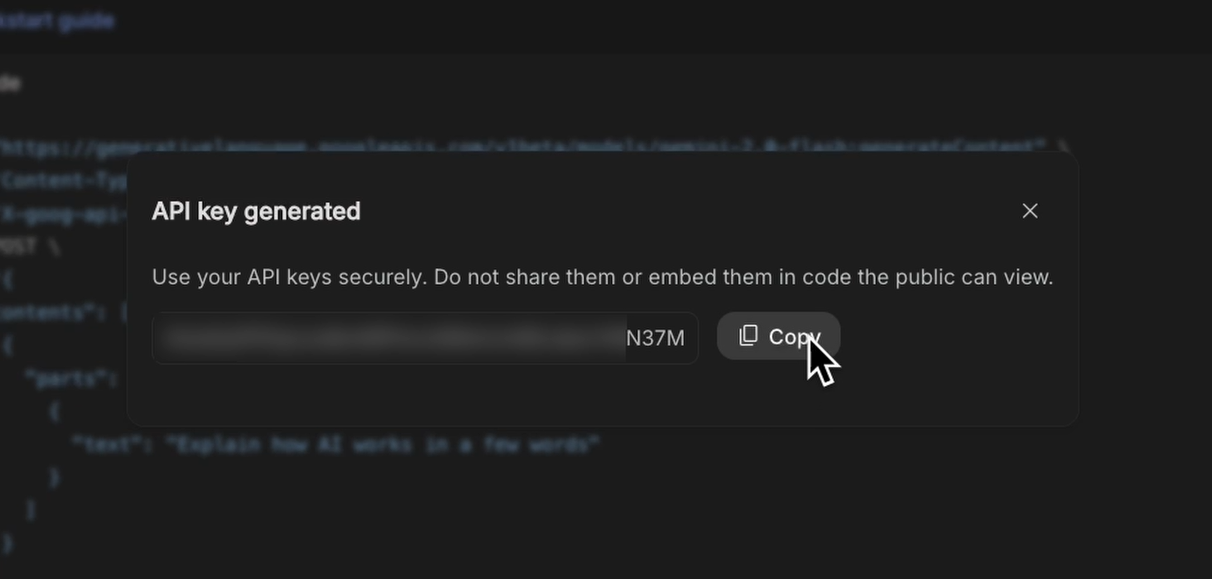Click the Copy button under the cursor
The image size is (1212, 579).
779,336
